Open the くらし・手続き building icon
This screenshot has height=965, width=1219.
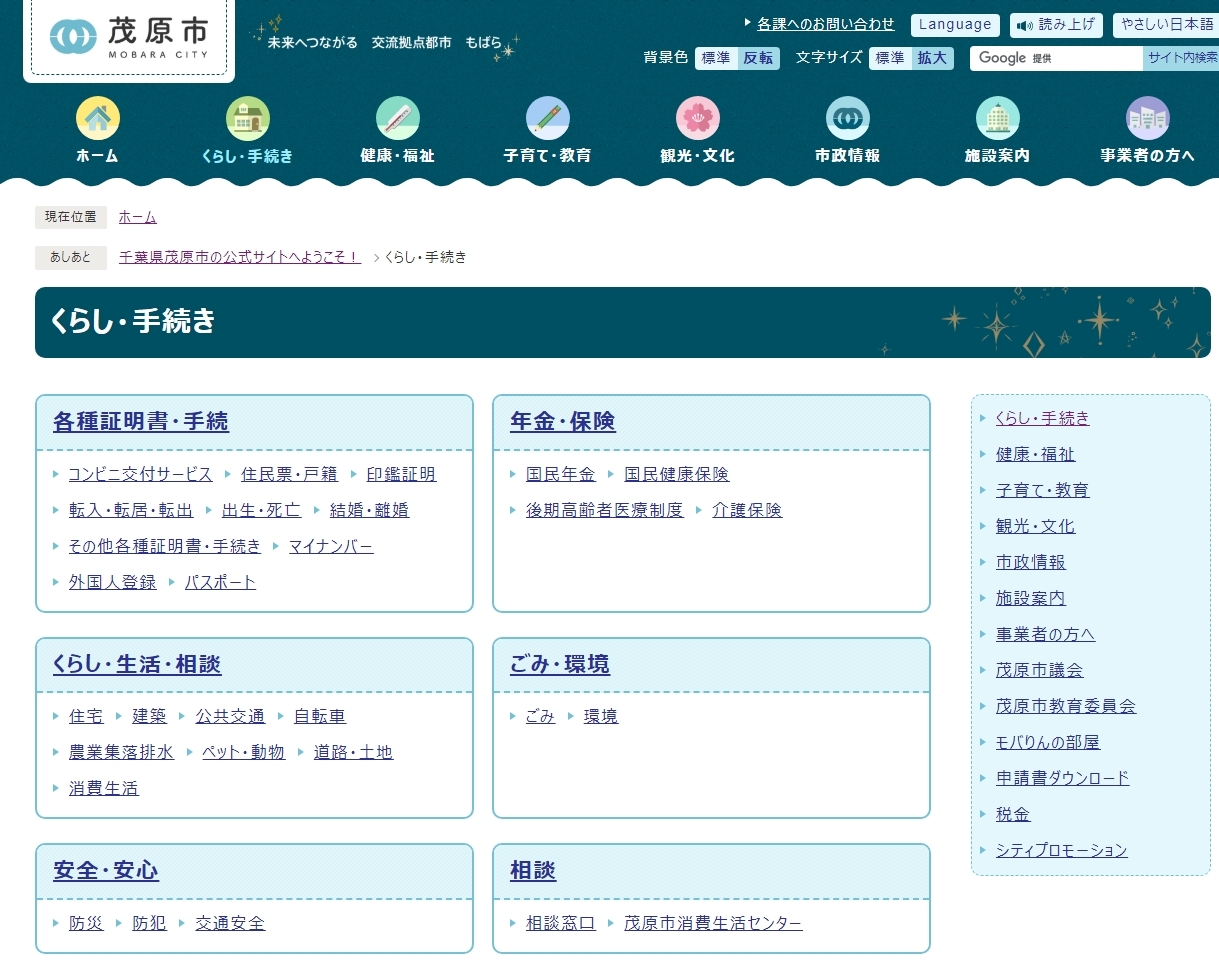point(247,118)
